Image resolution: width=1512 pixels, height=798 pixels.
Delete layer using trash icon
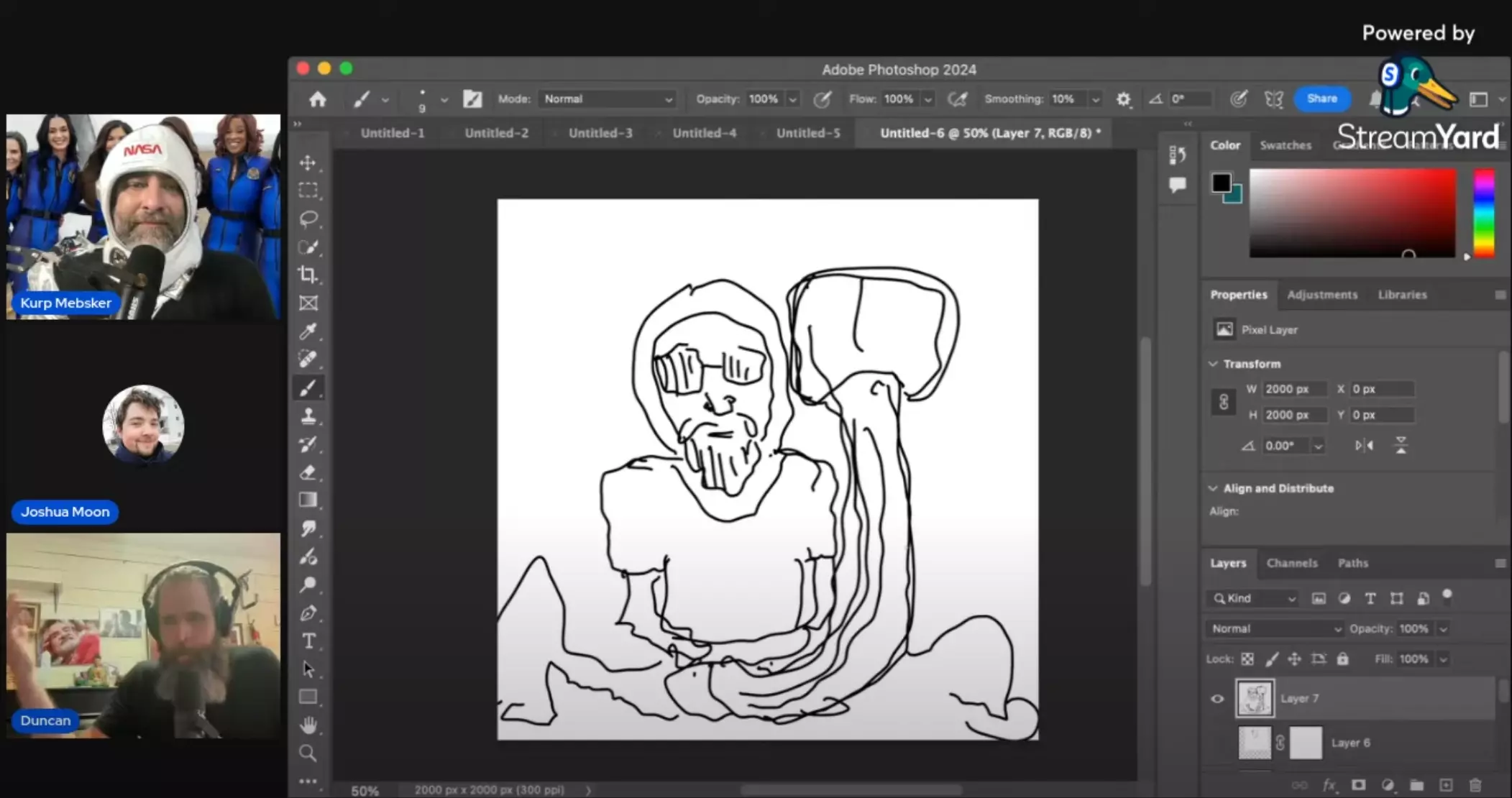click(x=1475, y=785)
